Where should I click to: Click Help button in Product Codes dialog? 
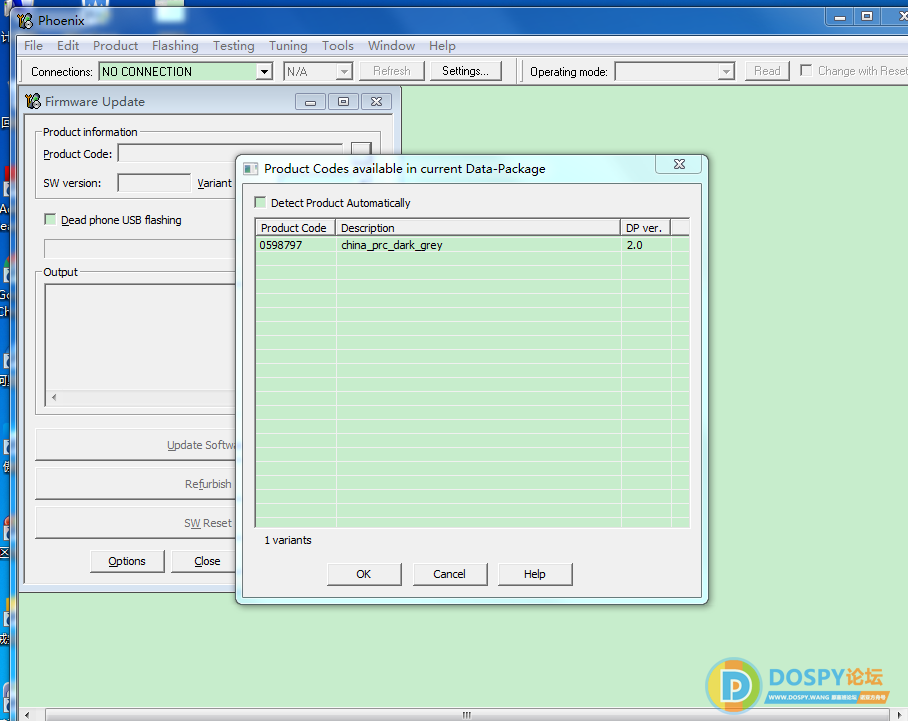(x=534, y=574)
